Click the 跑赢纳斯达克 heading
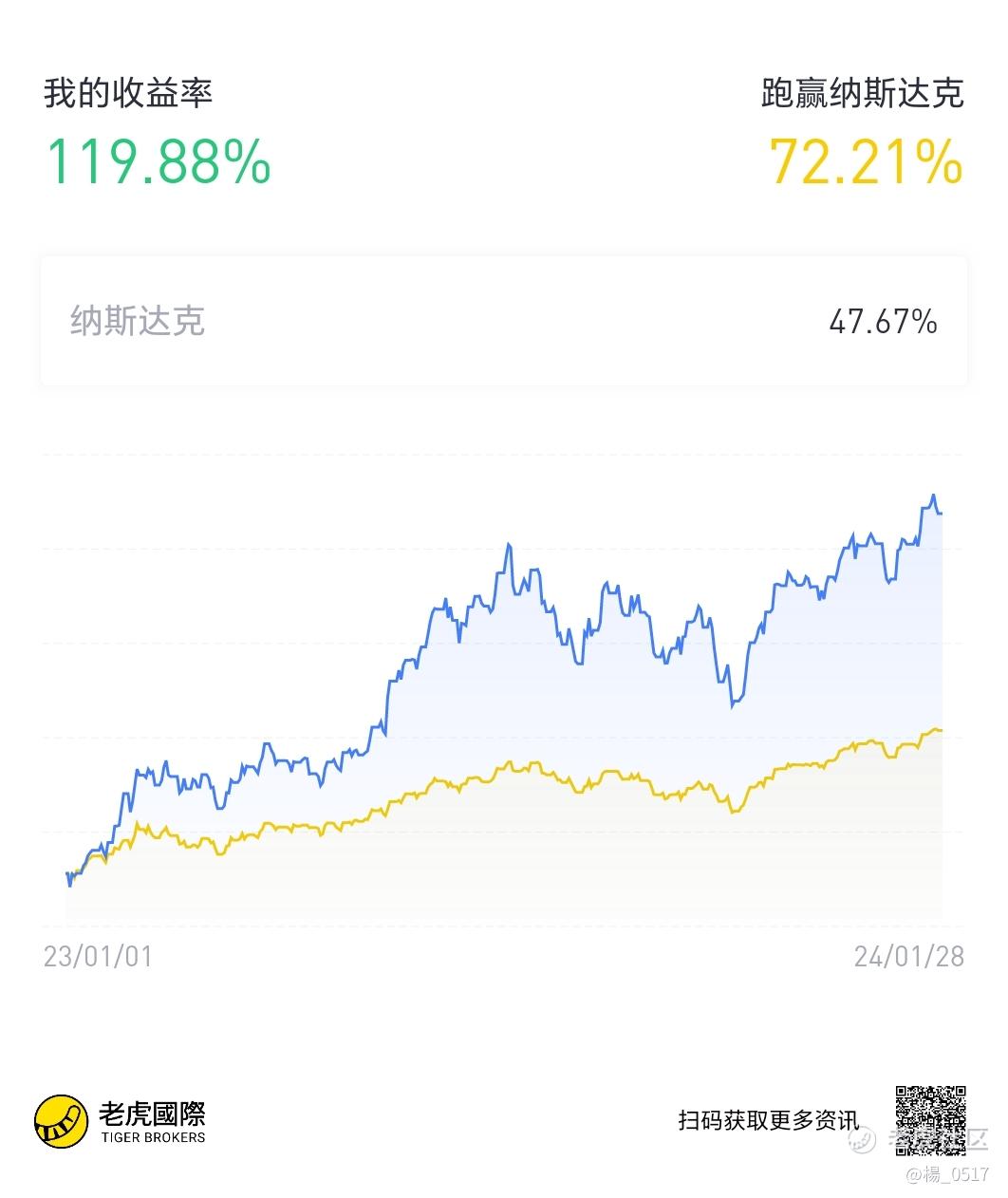This screenshot has height=1198, width=1008. pyautogui.click(x=863, y=93)
